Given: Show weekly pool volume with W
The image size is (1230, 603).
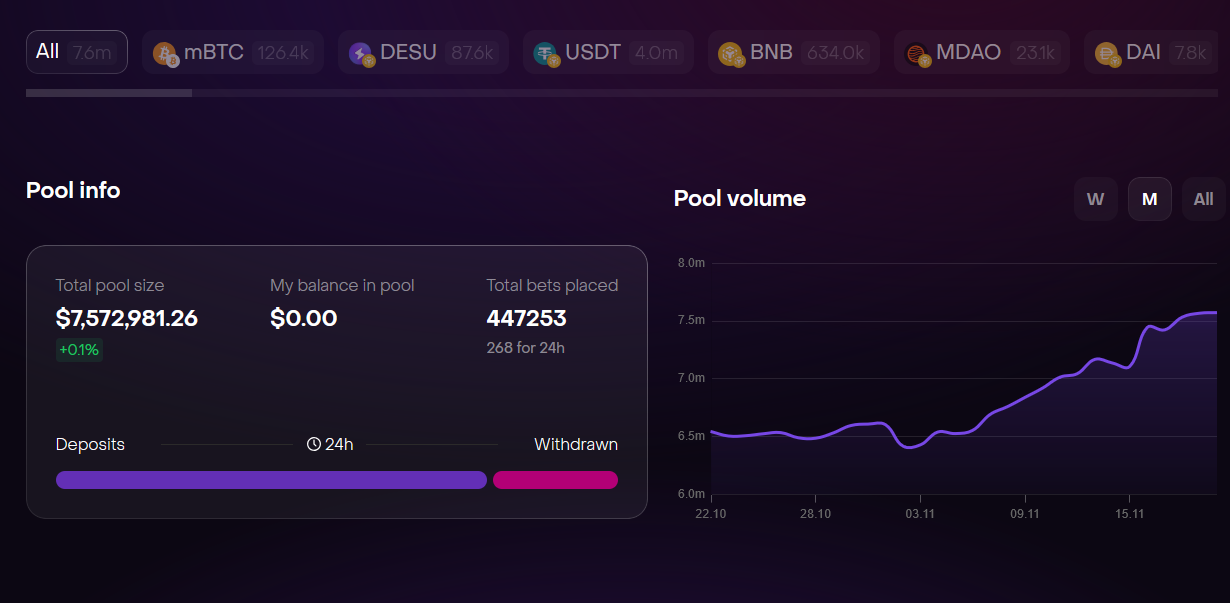Looking at the screenshot, I should click(1095, 199).
